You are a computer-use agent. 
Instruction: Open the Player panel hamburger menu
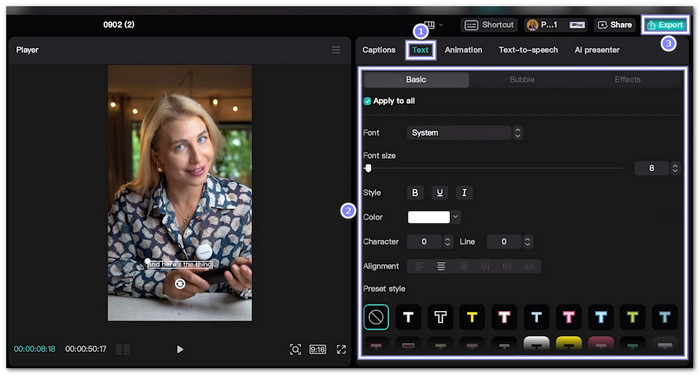pyautogui.click(x=336, y=50)
